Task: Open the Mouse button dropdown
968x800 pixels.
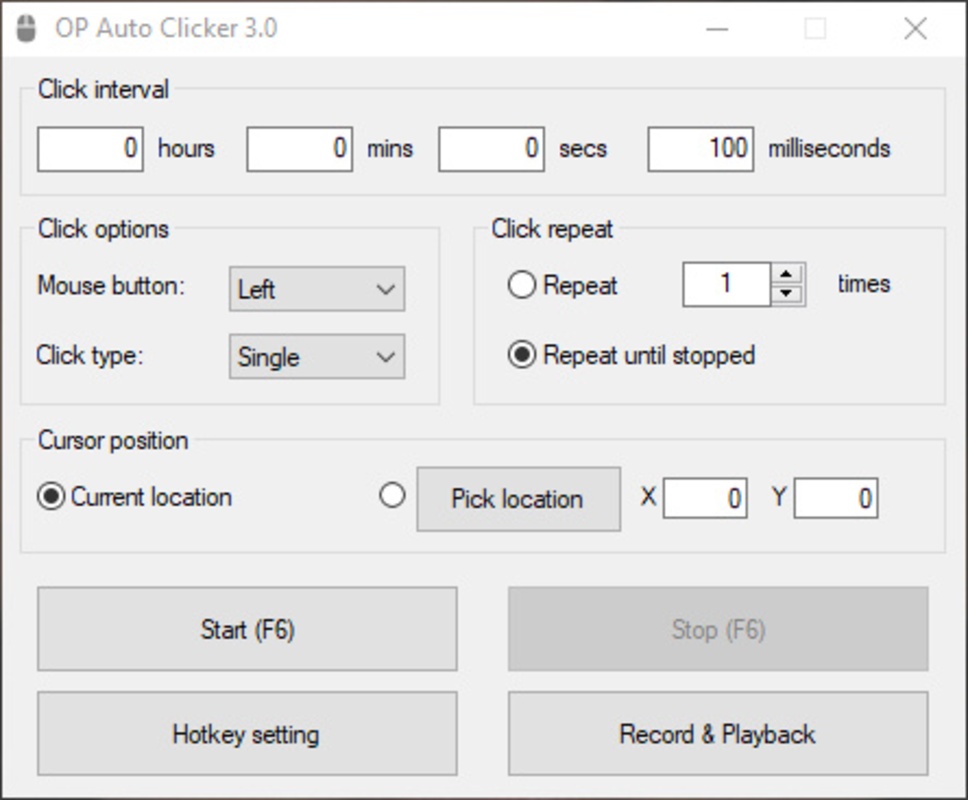Action: (316, 289)
